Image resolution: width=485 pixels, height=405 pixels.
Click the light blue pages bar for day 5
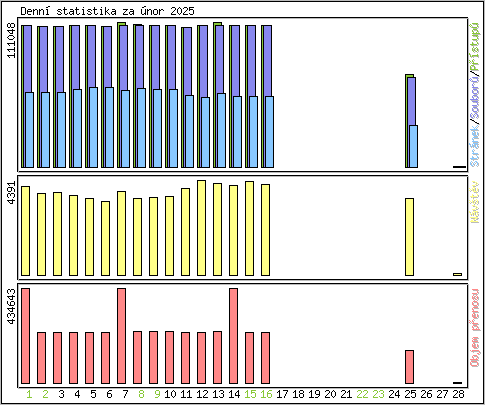click(94, 128)
